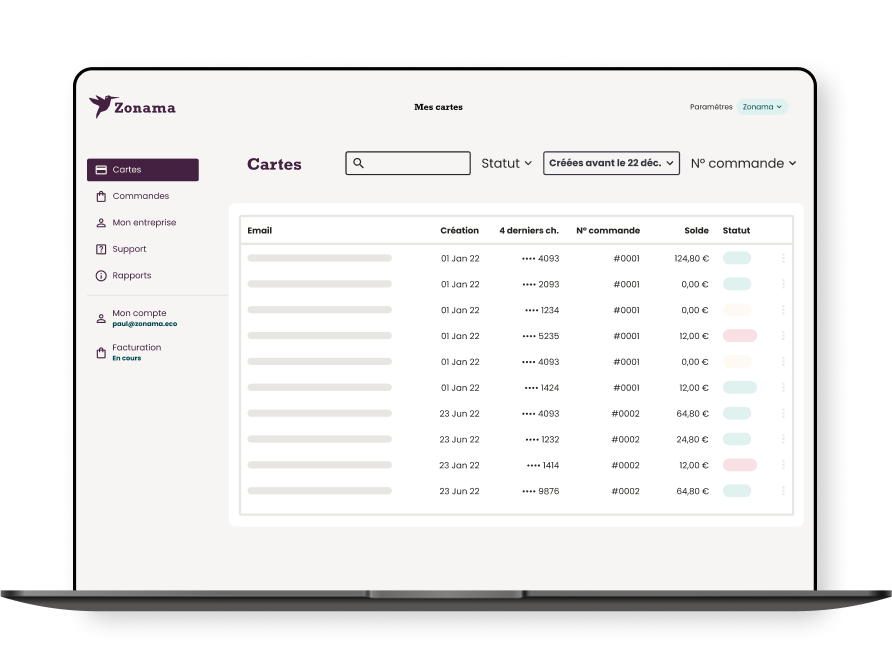This screenshot has width=892, height=645.
Task: Click the magnifier icon in the search bar
Action: (358, 162)
